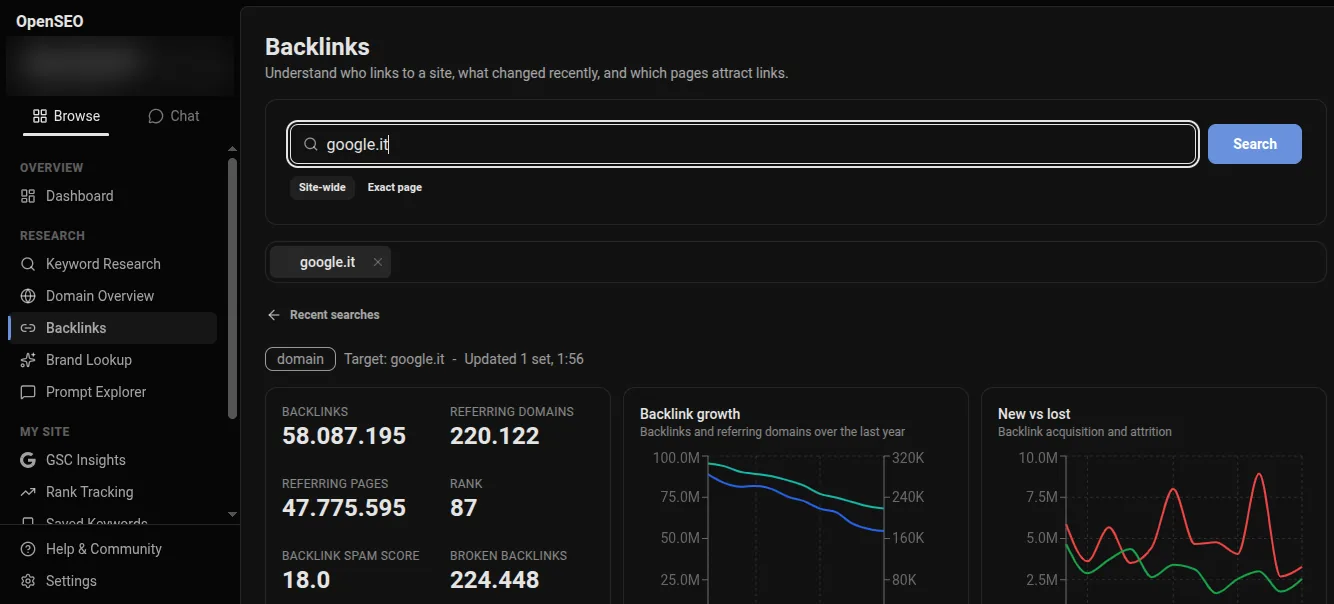Click the Domain Overview globe icon
1334x604 pixels.
(x=28, y=296)
